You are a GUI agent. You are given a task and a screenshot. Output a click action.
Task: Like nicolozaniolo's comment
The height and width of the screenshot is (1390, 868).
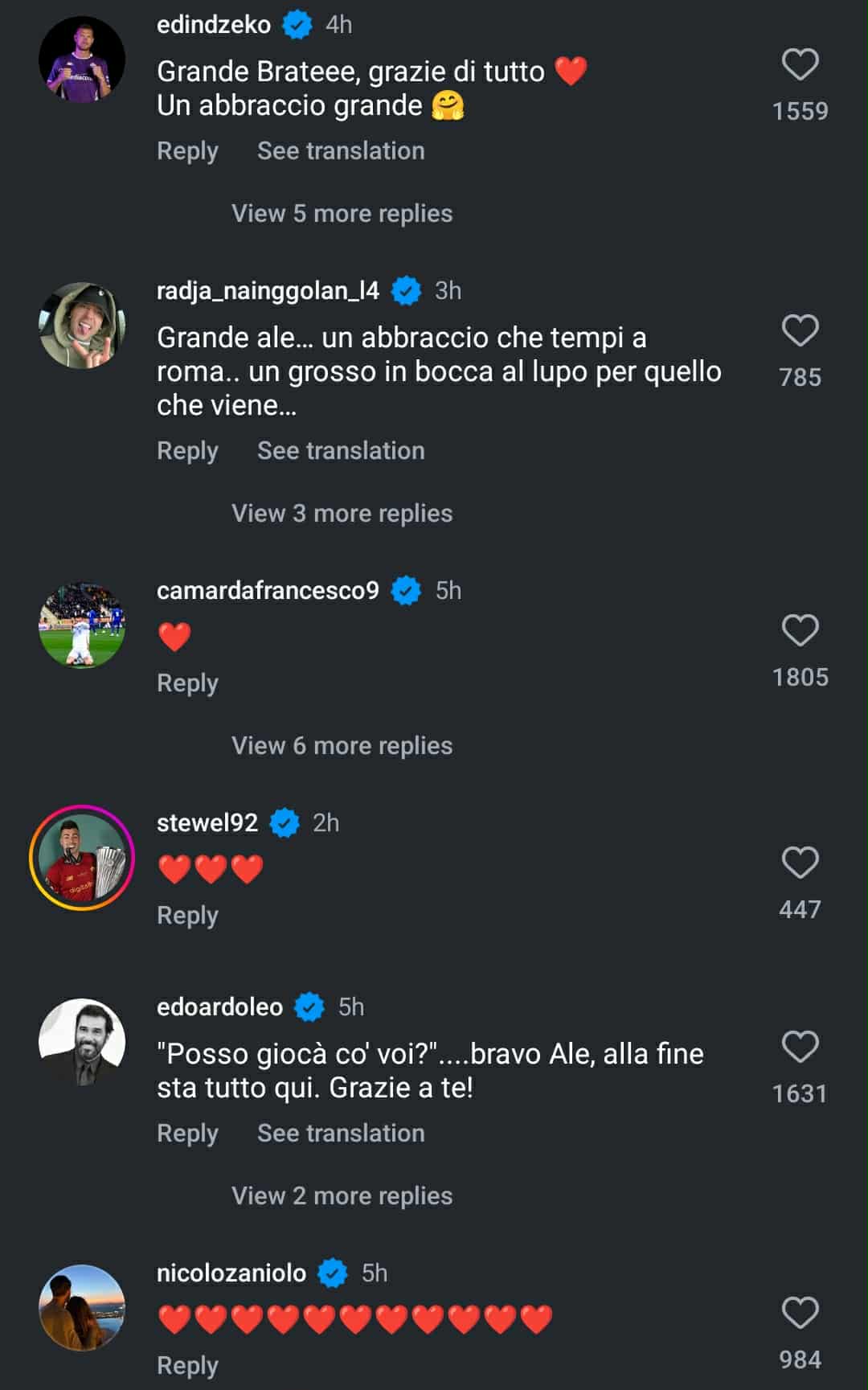[x=800, y=1313]
